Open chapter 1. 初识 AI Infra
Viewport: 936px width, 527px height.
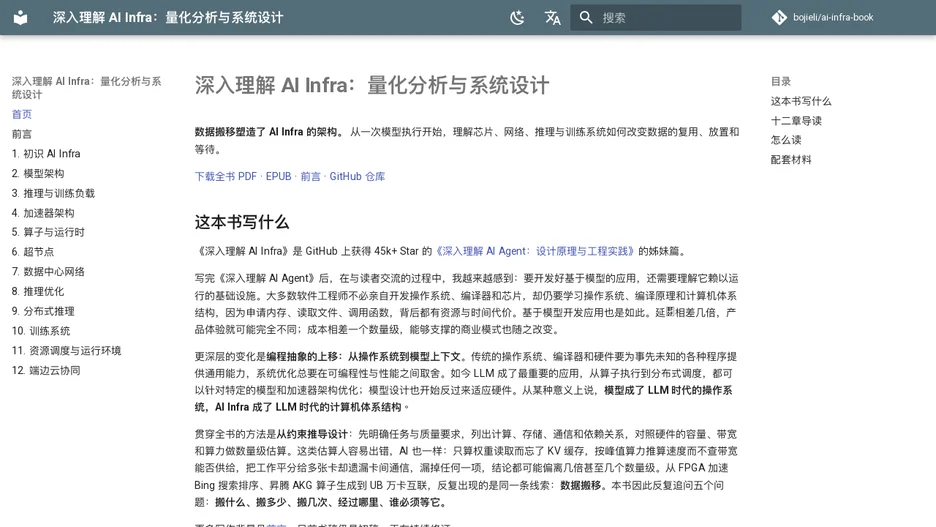pos(46,153)
